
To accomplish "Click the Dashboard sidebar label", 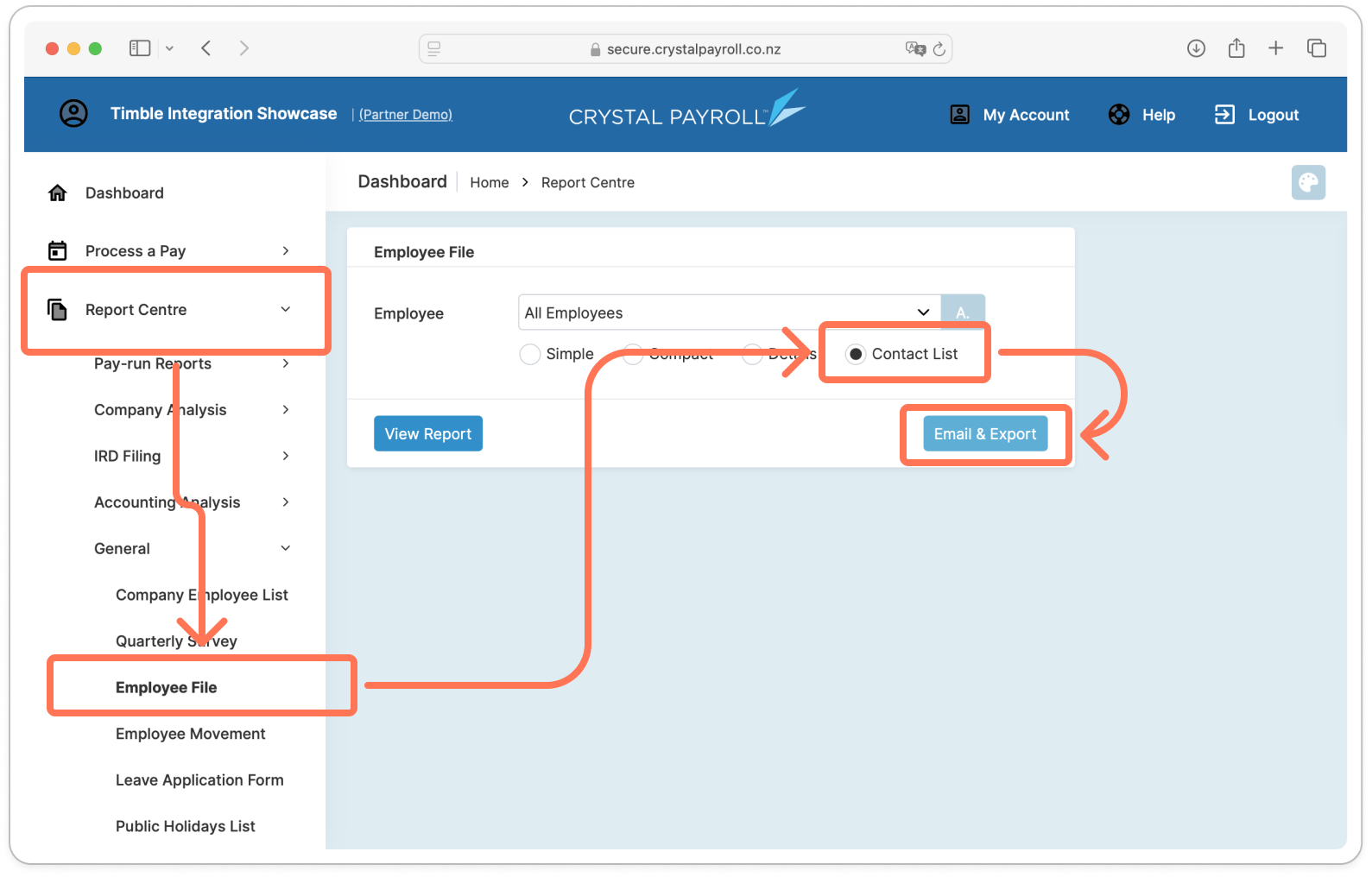I will point(124,192).
